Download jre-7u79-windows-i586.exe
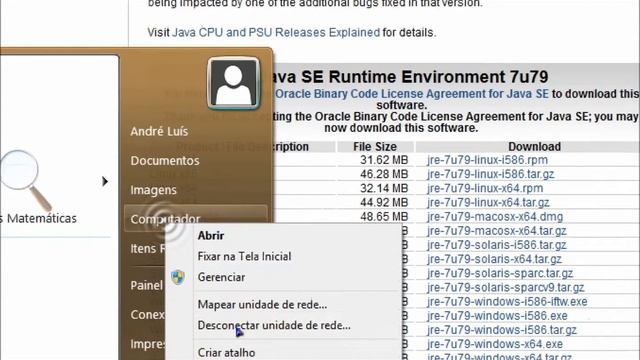 [497, 316]
